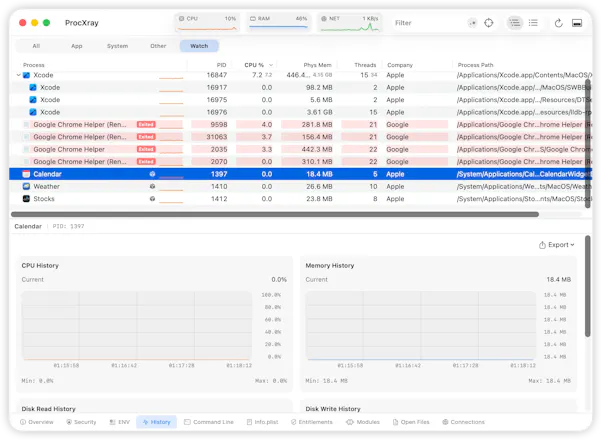Click the parent Xcode app icon
601x440 pixels.
point(26,75)
